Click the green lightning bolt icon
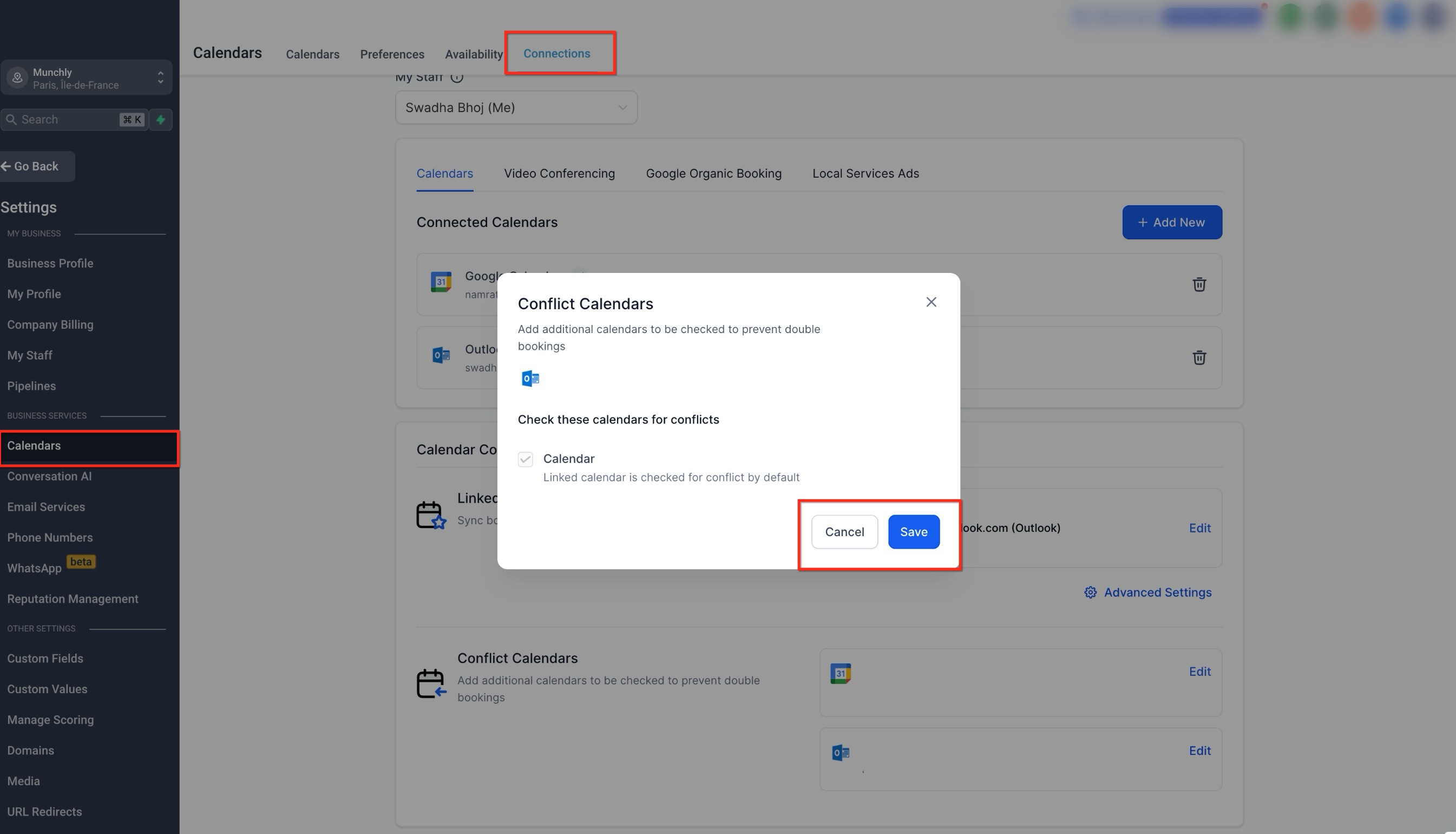1456x834 pixels. (x=161, y=120)
